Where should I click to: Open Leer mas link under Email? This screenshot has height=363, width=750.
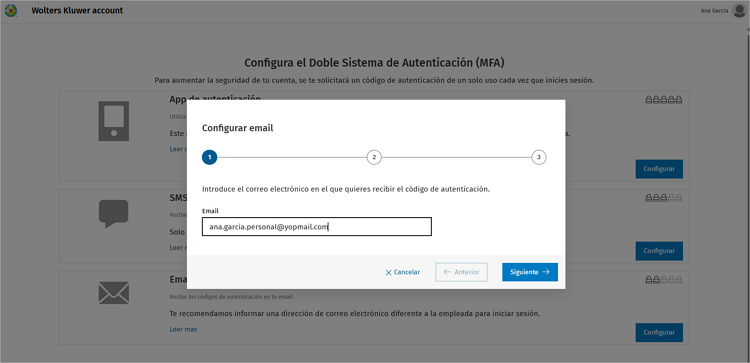coord(183,329)
